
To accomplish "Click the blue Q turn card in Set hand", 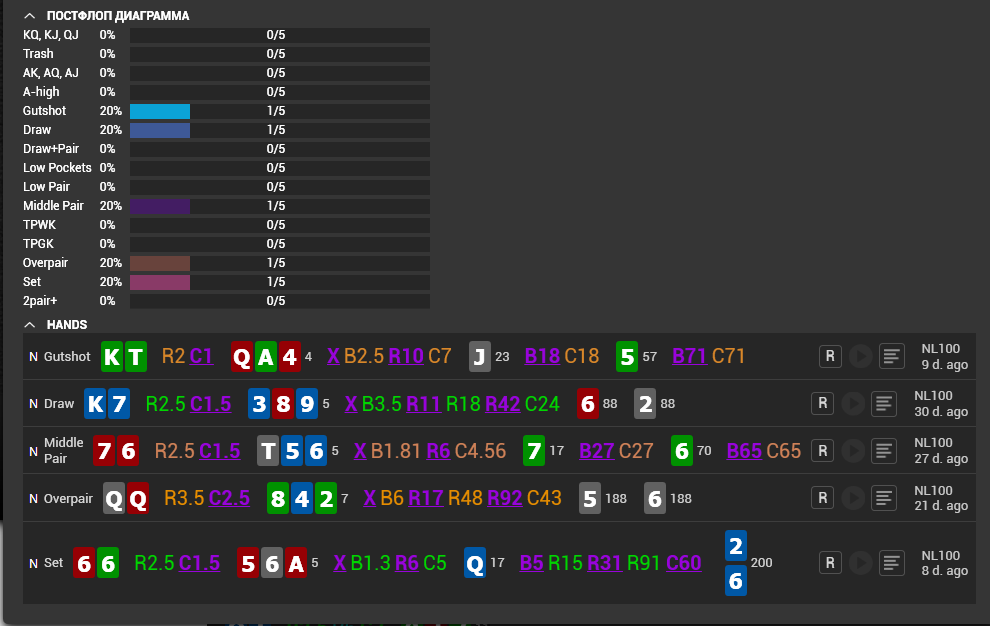I will 475,563.
